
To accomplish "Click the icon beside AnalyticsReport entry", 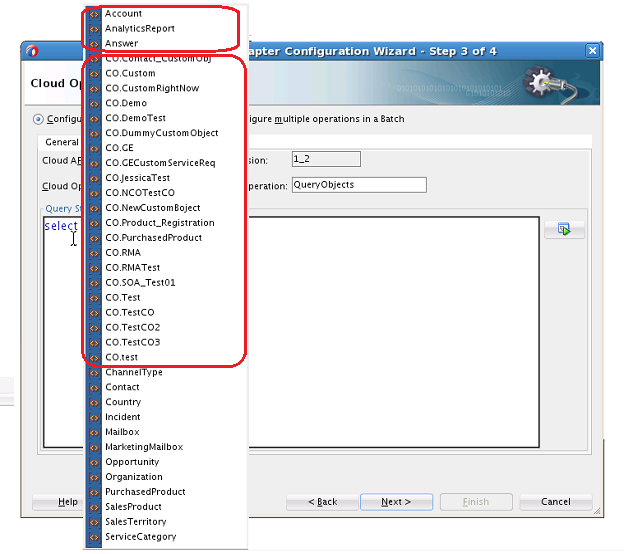I will point(94,29).
